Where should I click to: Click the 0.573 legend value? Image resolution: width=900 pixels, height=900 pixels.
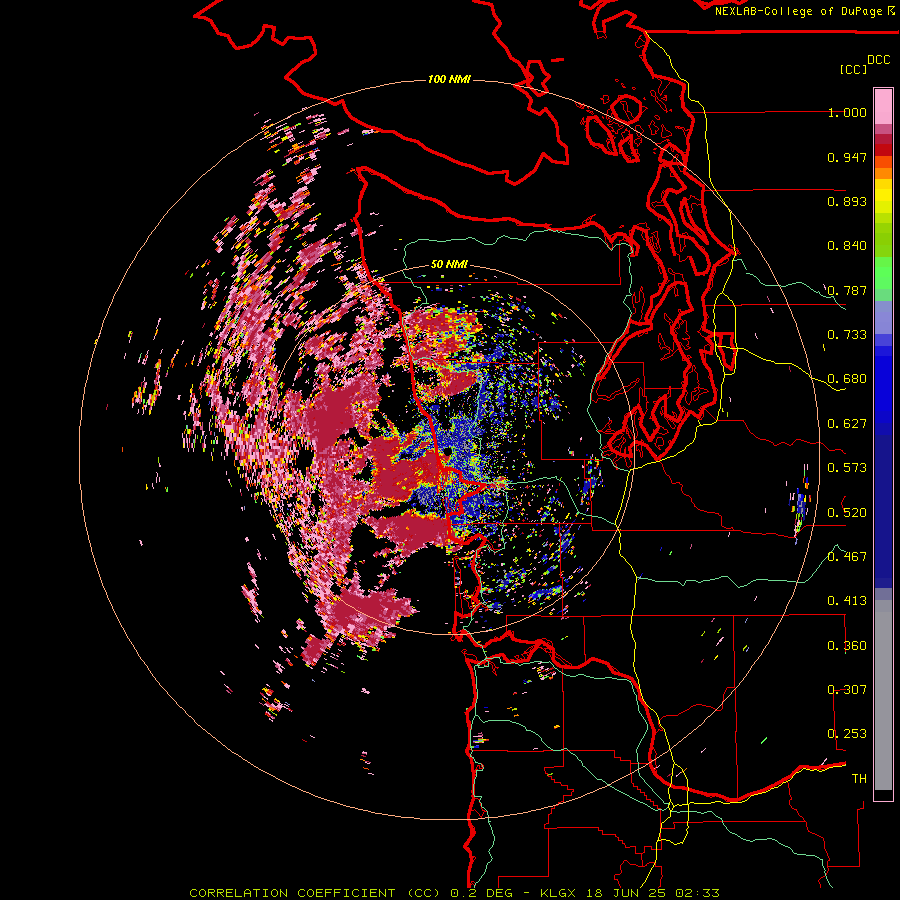pos(847,468)
